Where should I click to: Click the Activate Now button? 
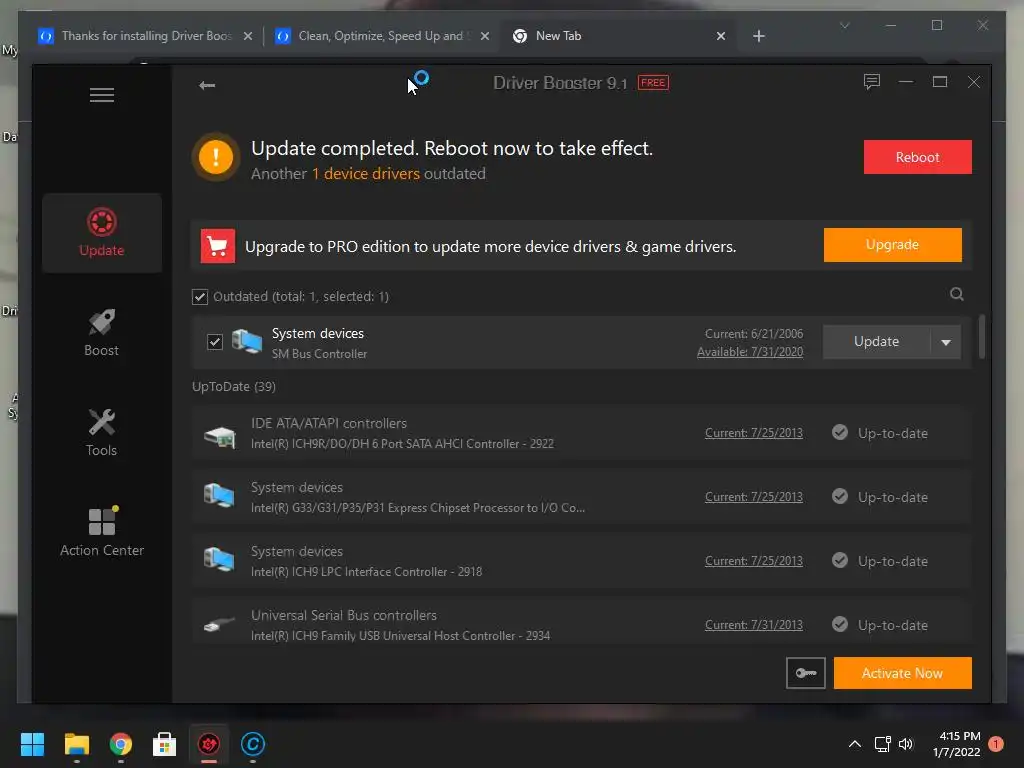point(903,673)
